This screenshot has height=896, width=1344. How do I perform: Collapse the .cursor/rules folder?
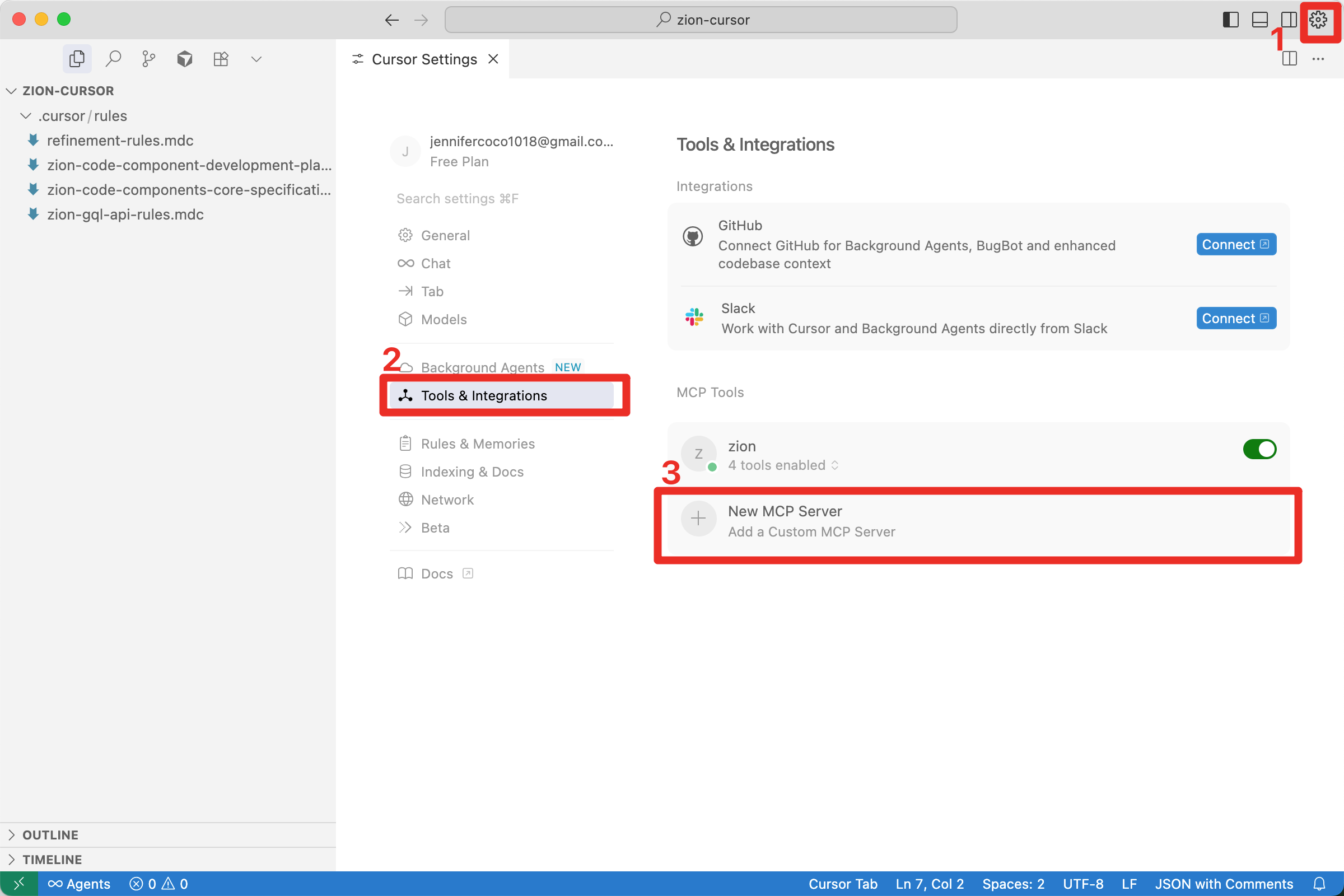(168, 116)
